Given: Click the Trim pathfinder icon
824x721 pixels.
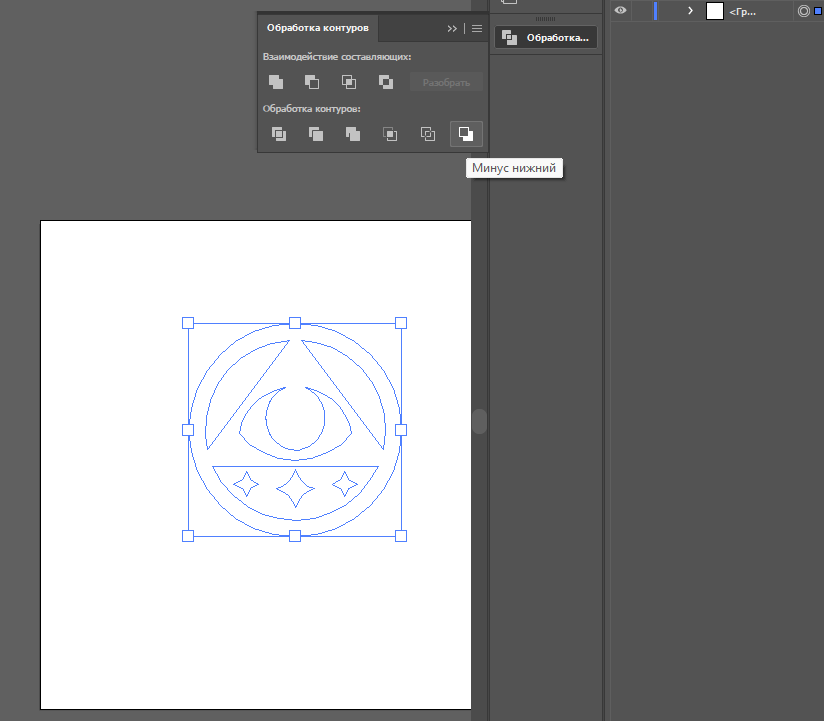Looking at the screenshot, I should [x=316, y=134].
